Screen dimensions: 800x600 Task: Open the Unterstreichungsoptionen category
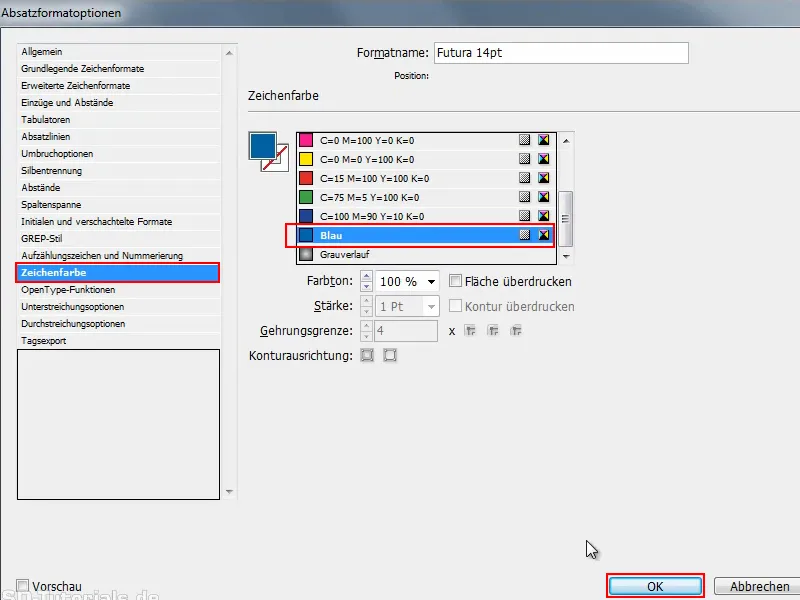(118, 307)
